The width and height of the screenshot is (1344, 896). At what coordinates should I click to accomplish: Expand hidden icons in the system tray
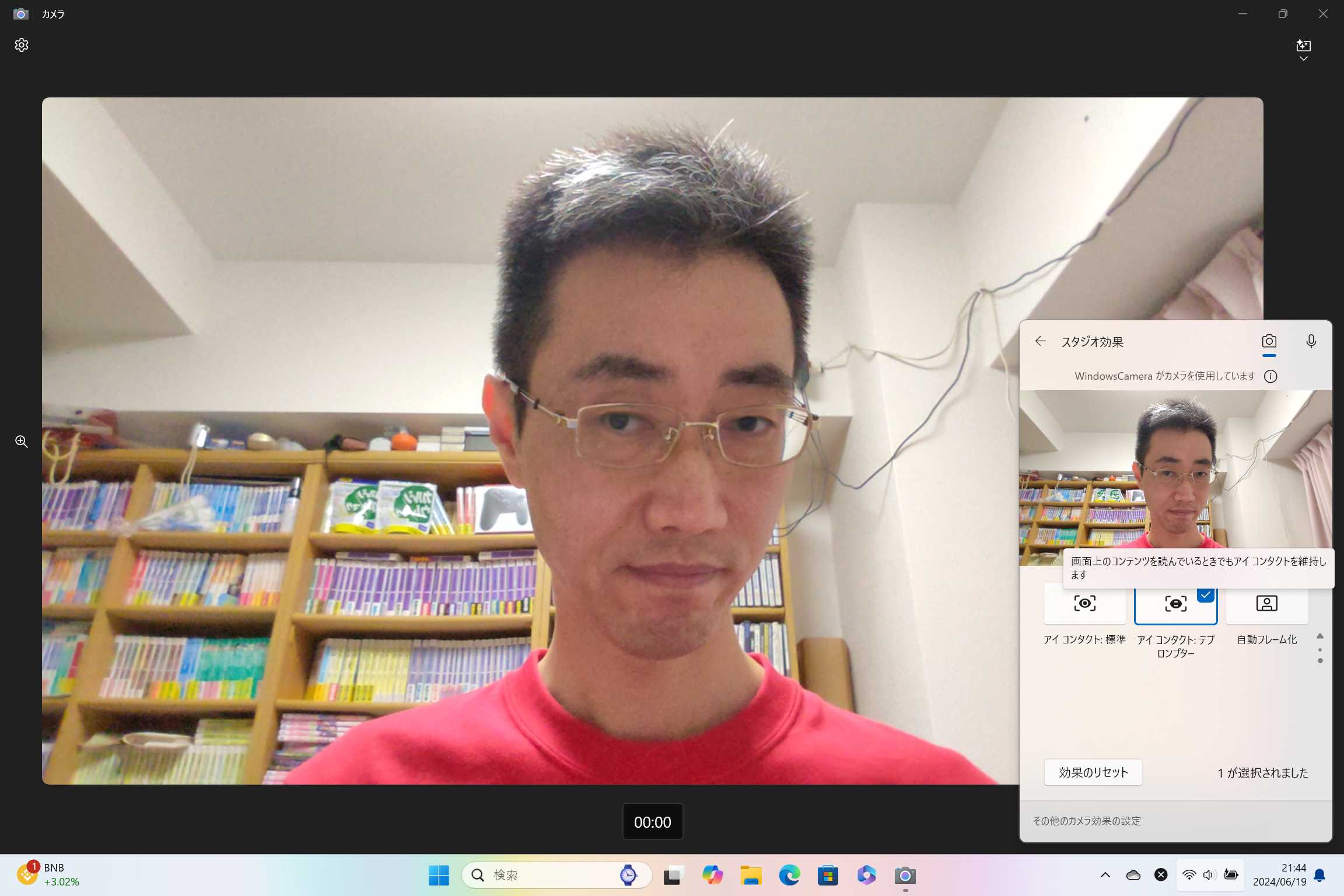point(1105,875)
